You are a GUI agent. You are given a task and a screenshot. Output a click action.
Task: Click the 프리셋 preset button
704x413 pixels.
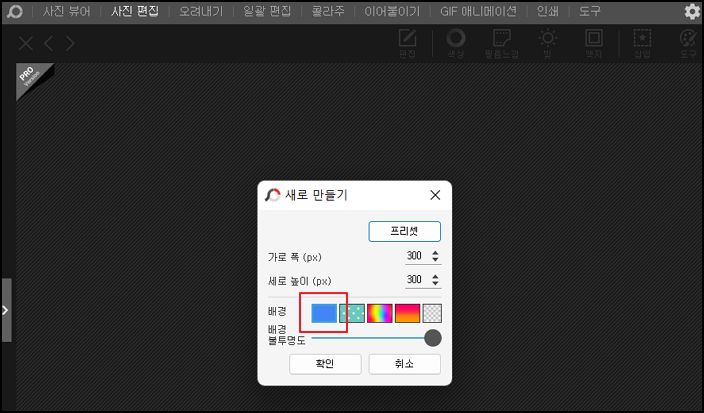tap(405, 232)
